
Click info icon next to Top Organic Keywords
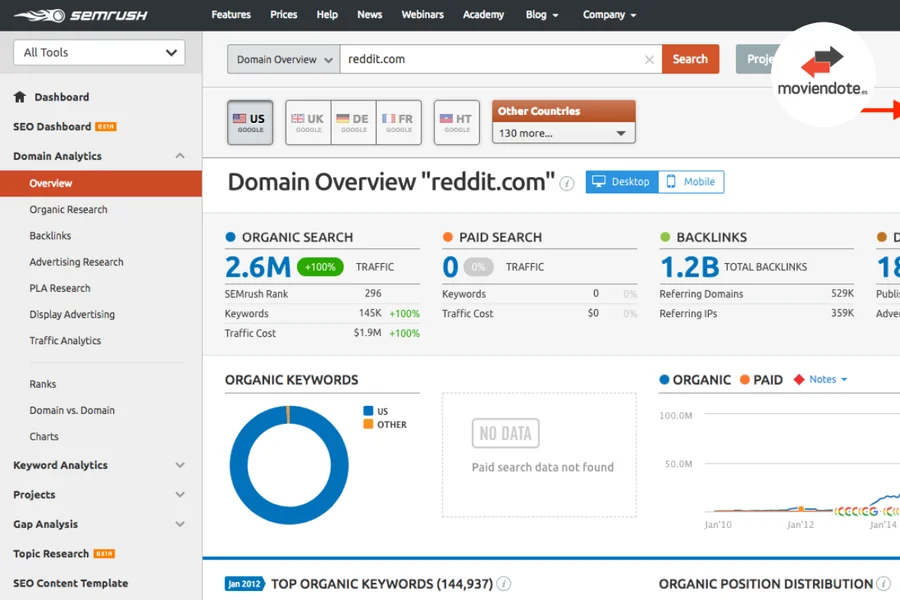pos(504,584)
